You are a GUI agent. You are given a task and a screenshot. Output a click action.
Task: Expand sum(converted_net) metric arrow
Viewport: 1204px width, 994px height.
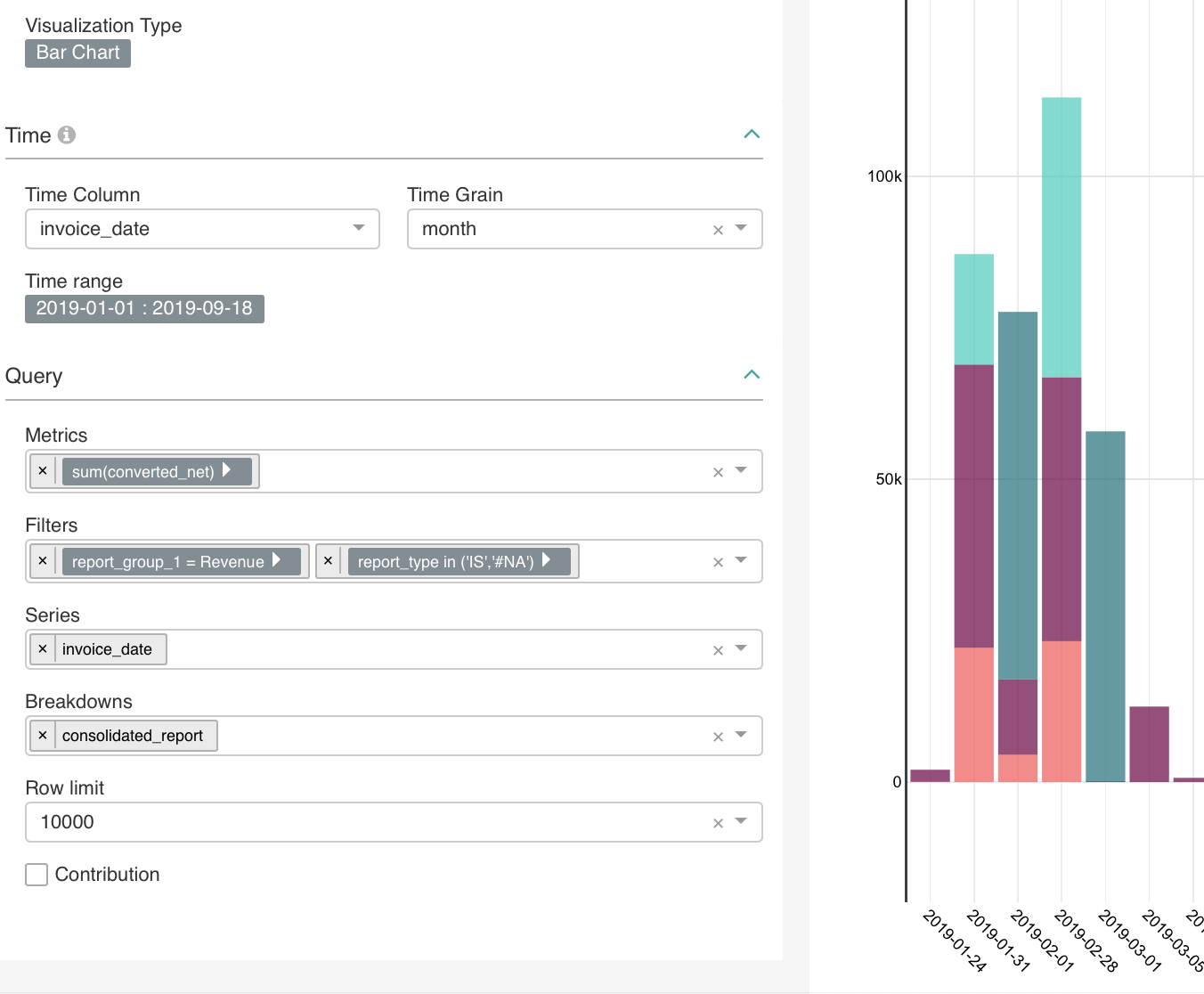coord(227,470)
